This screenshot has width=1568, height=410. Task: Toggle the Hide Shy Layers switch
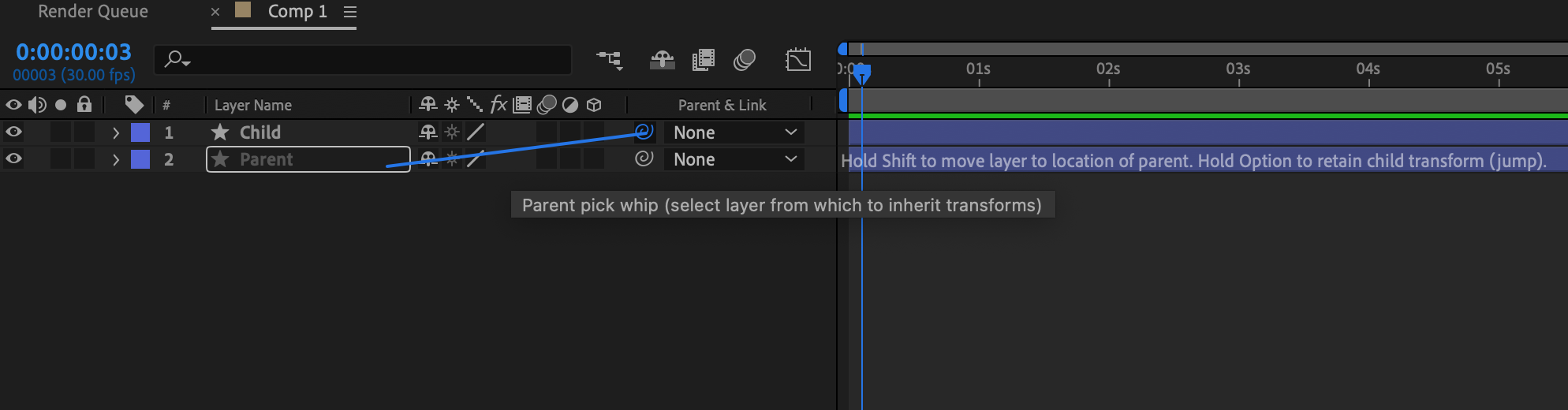(x=662, y=60)
